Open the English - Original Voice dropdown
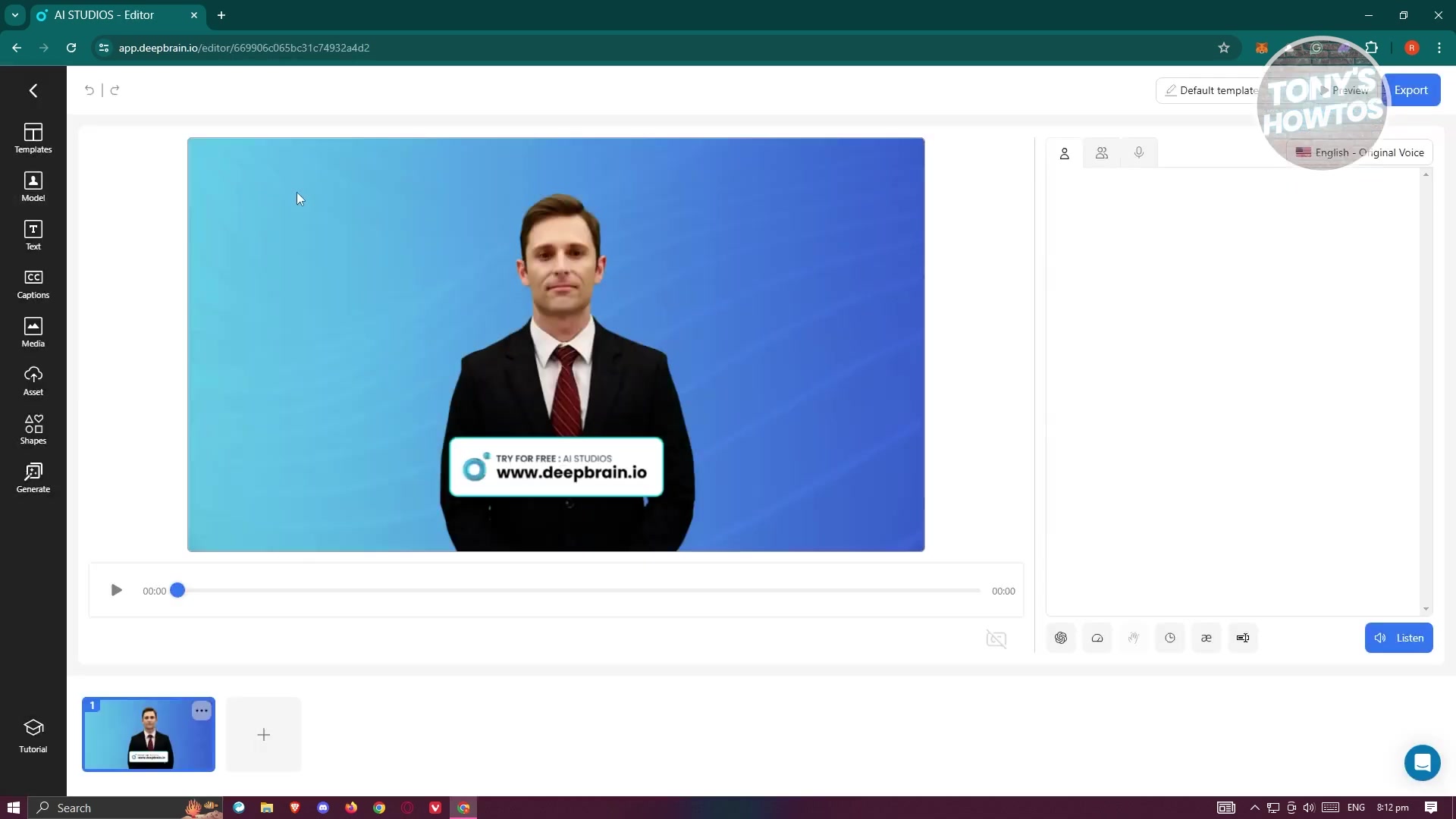This screenshot has width=1456, height=819. (1360, 152)
